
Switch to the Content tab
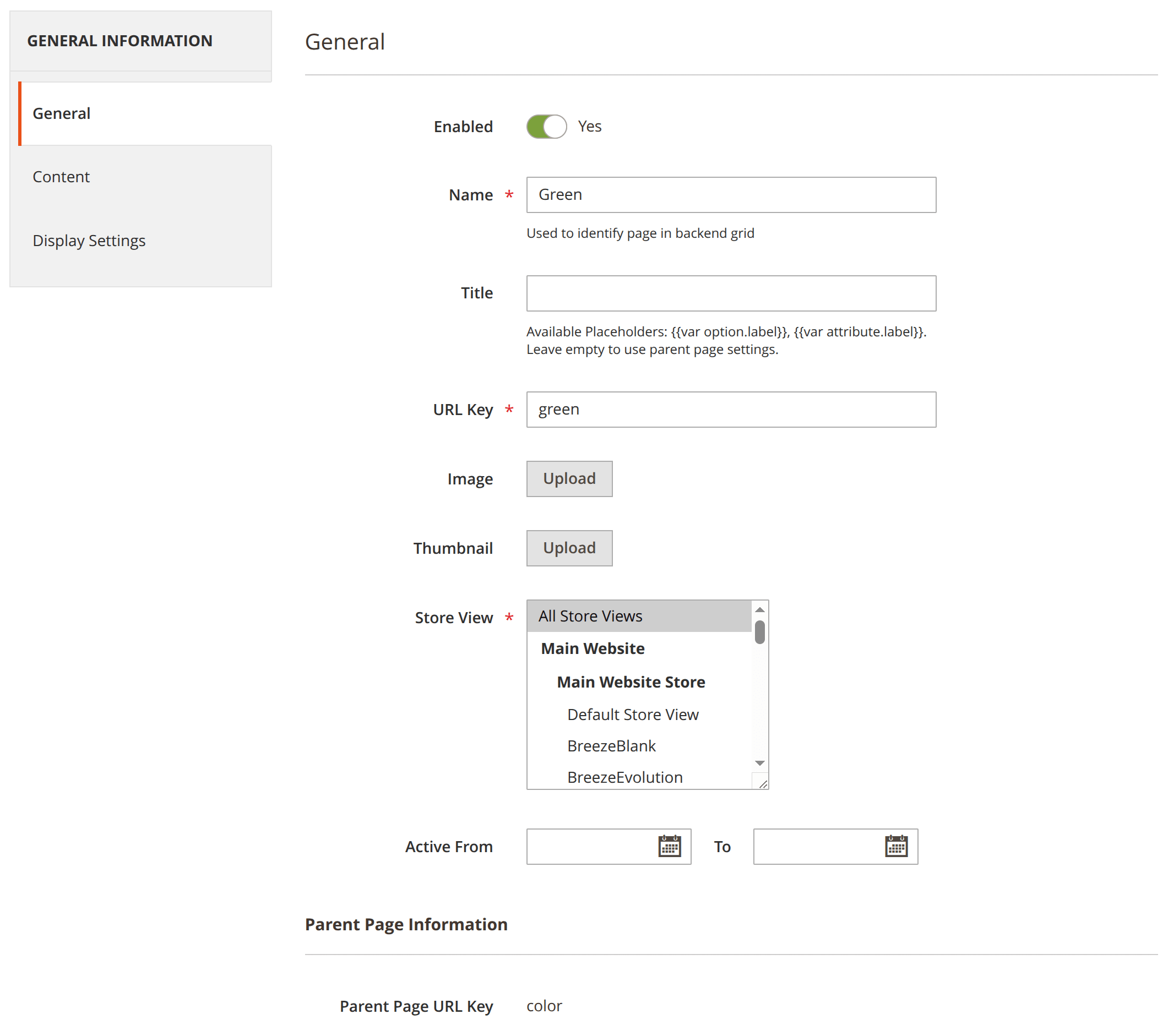pyautogui.click(x=61, y=177)
